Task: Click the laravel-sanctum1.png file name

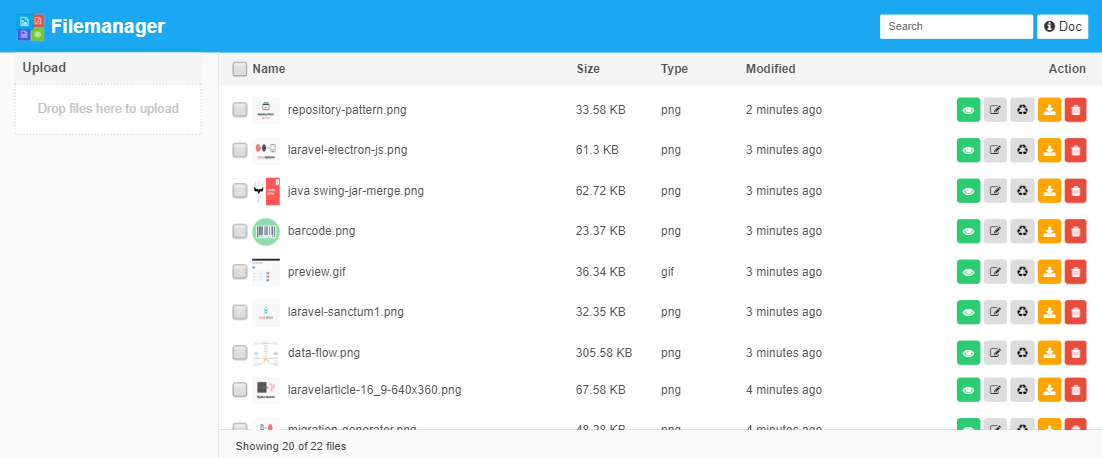Action: (345, 312)
